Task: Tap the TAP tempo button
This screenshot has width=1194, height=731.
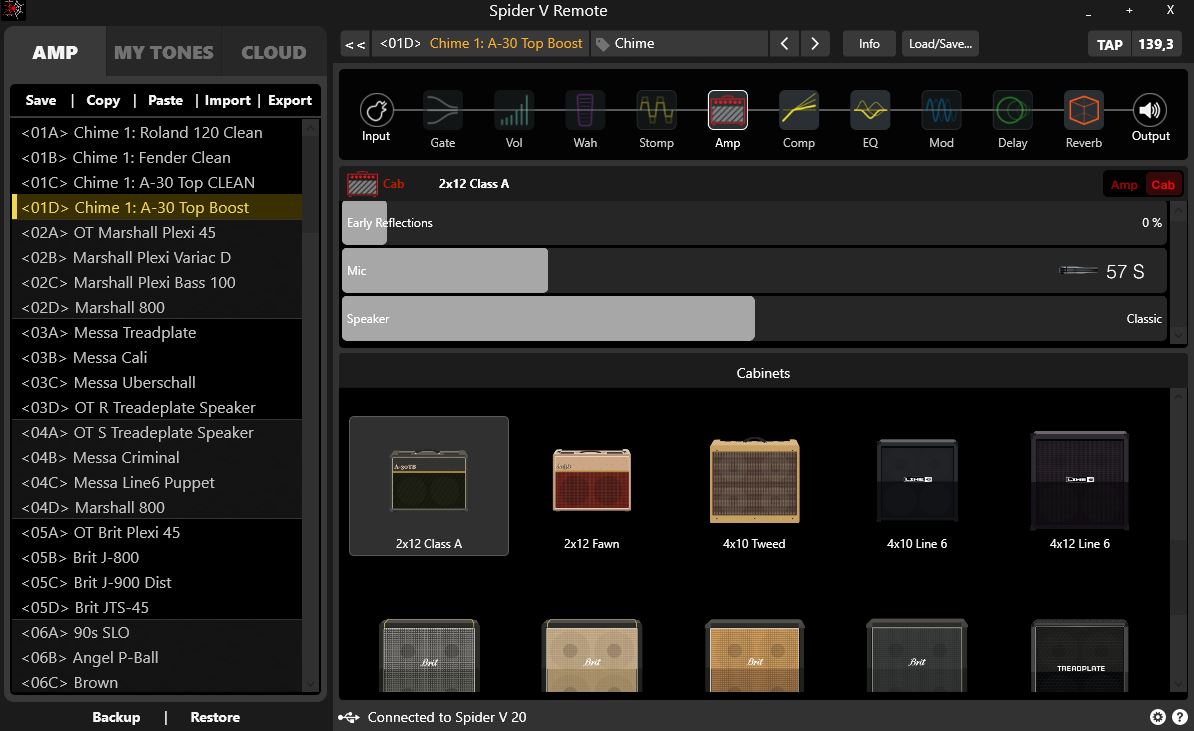Action: tap(1109, 44)
